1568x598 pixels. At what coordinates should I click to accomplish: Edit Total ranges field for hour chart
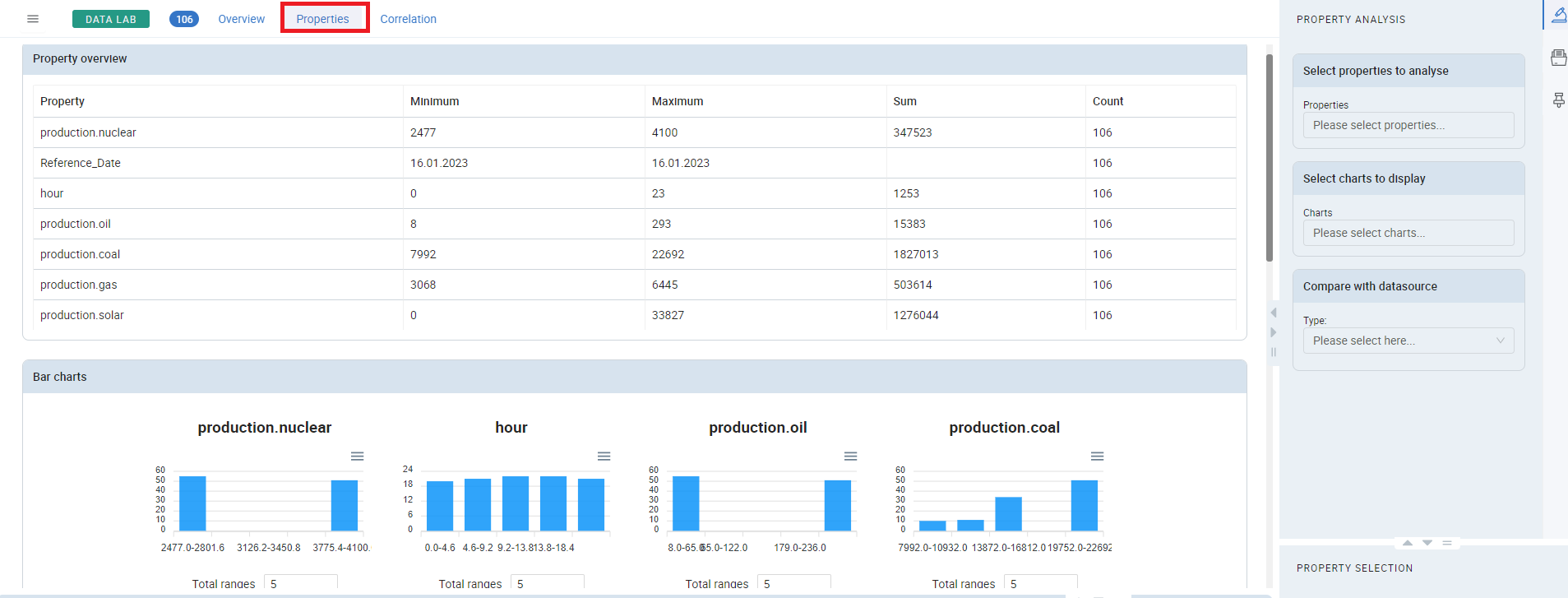click(547, 582)
